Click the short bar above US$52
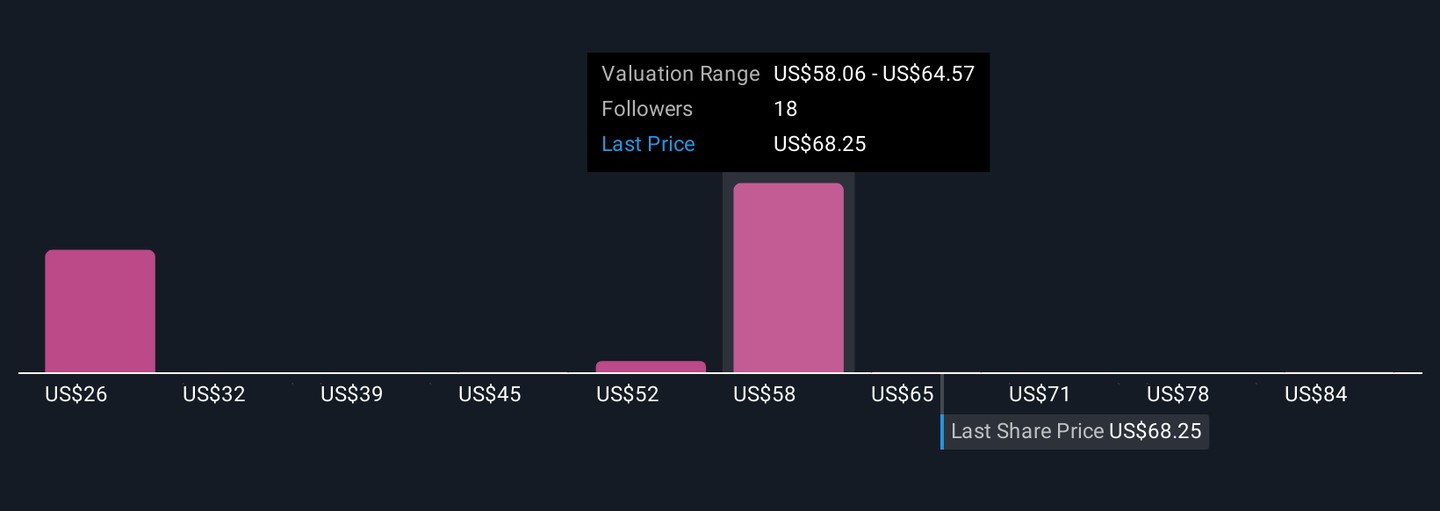The image size is (1440, 511). 650,367
